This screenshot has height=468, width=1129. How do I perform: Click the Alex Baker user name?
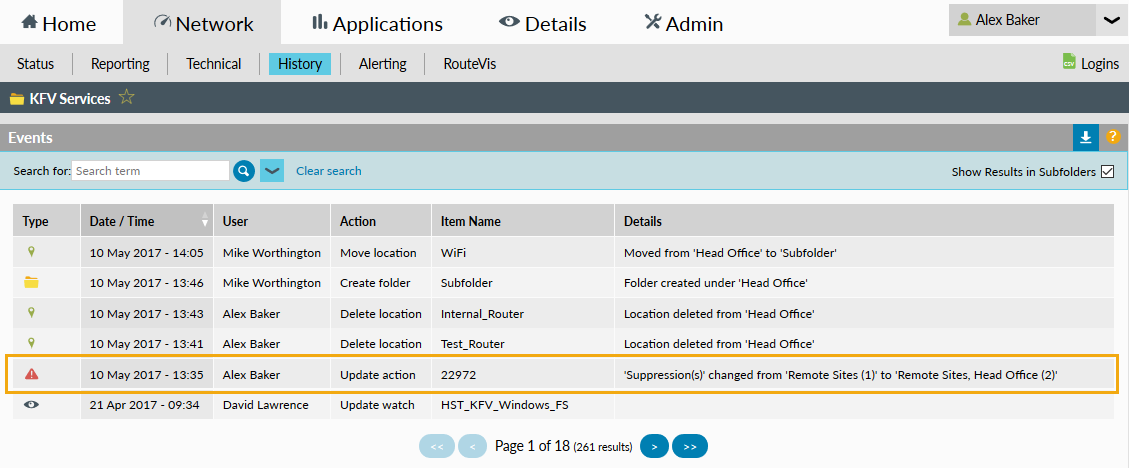pyautogui.click(x=1007, y=20)
